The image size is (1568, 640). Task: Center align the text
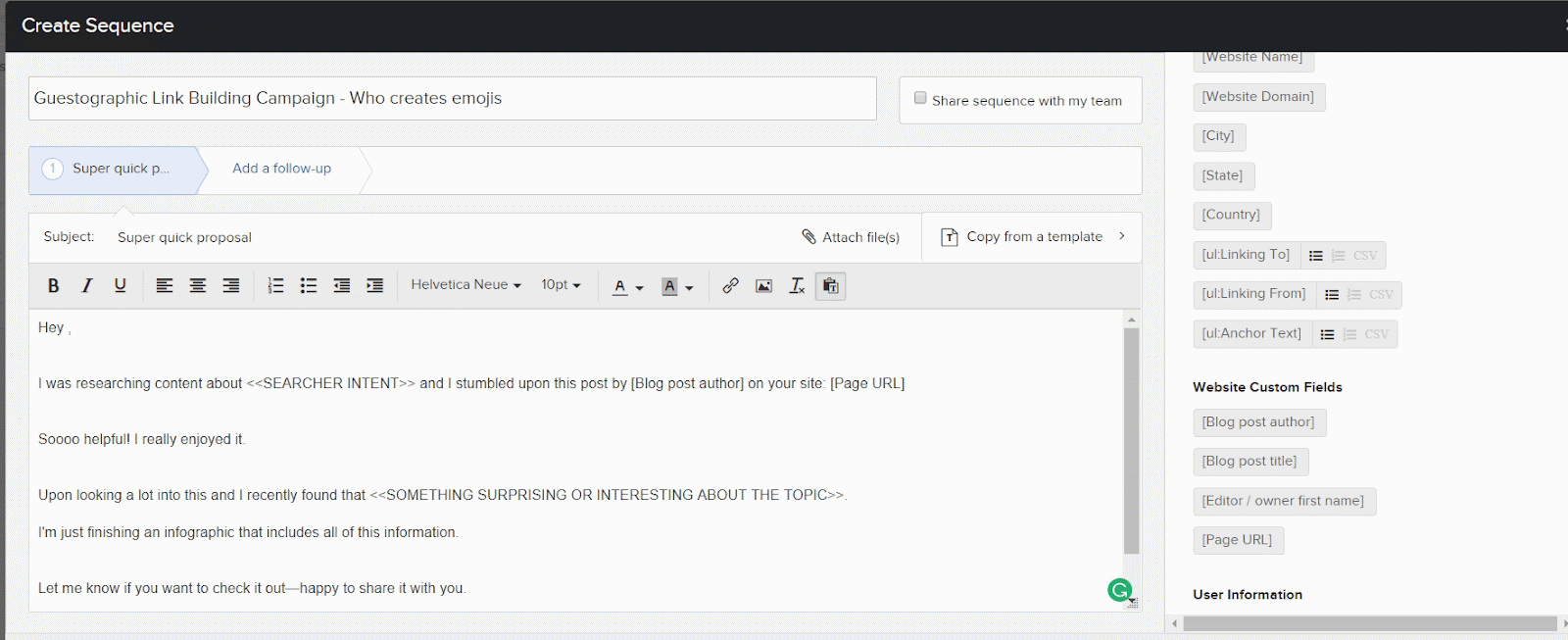[197, 285]
